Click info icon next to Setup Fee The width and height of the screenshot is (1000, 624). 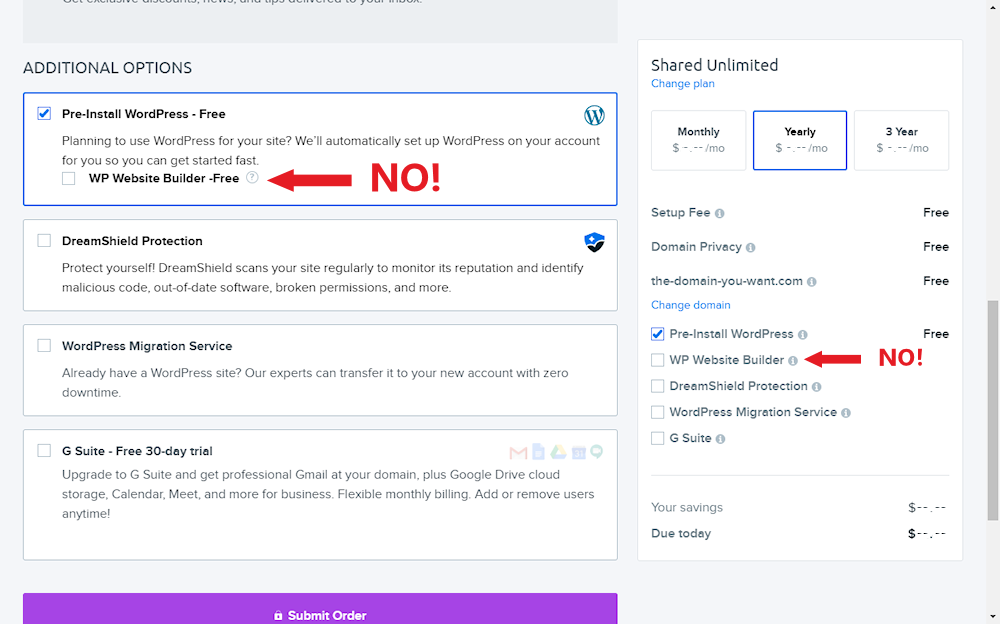tap(720, 213)
